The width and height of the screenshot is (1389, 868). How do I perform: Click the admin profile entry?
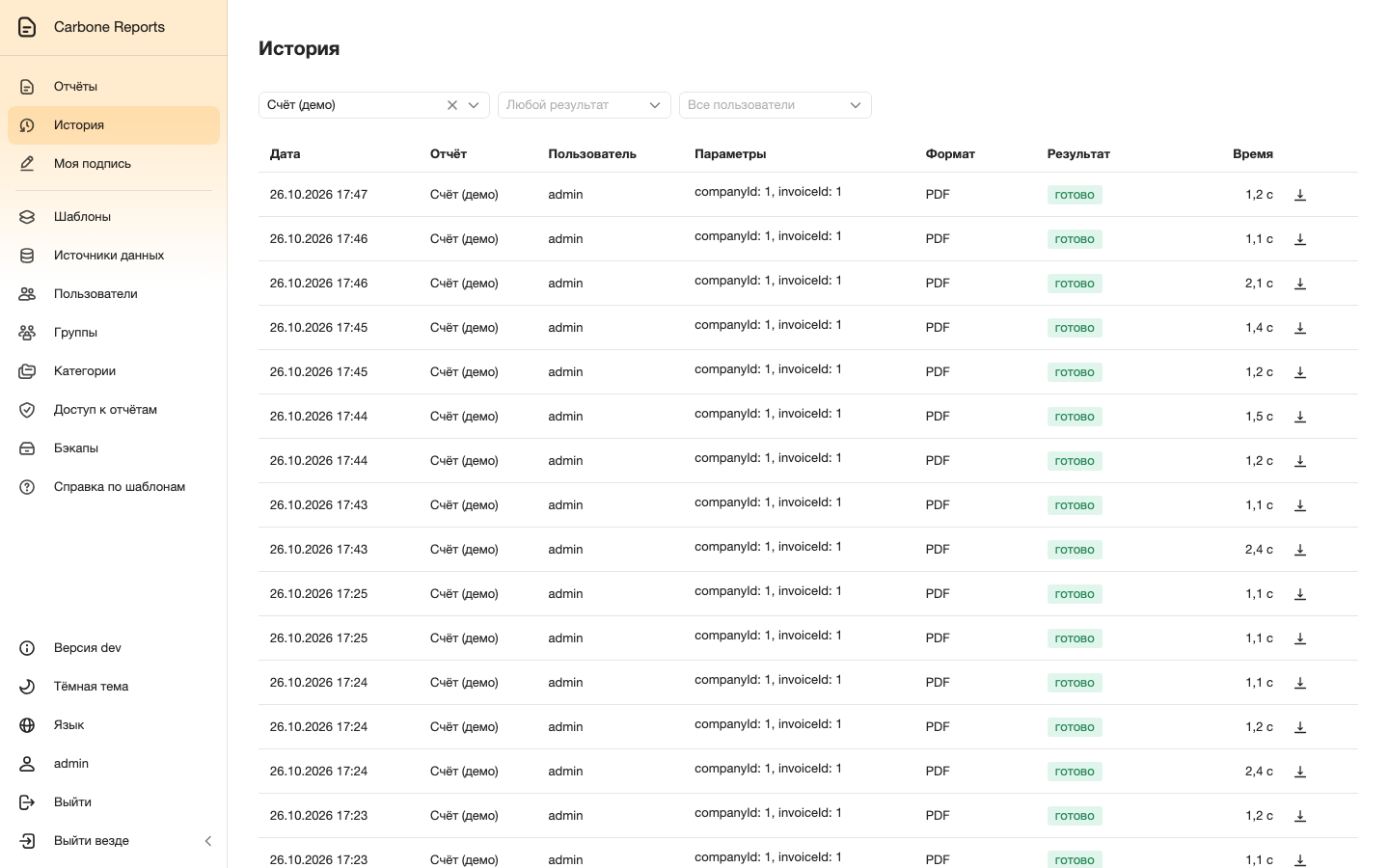[x=114, y=764]
